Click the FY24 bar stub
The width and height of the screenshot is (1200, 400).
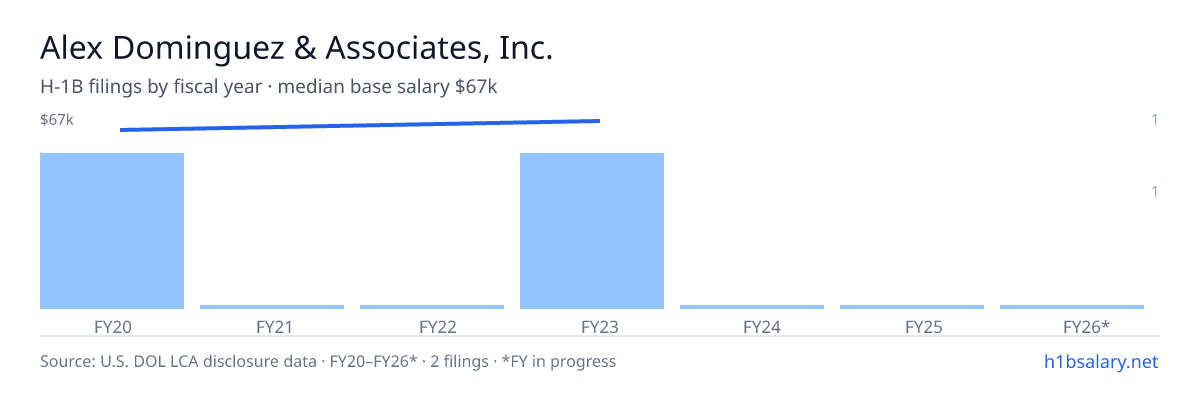[752, 307]
